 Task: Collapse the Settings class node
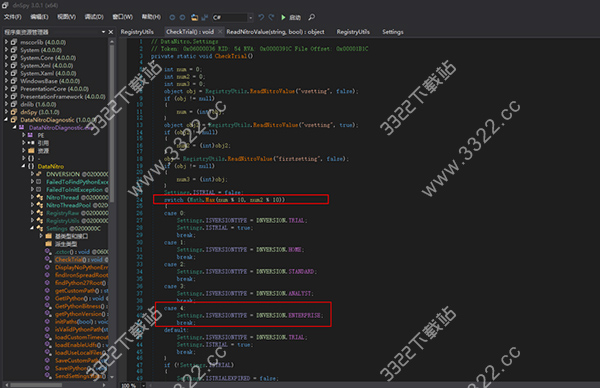(32, 228)
